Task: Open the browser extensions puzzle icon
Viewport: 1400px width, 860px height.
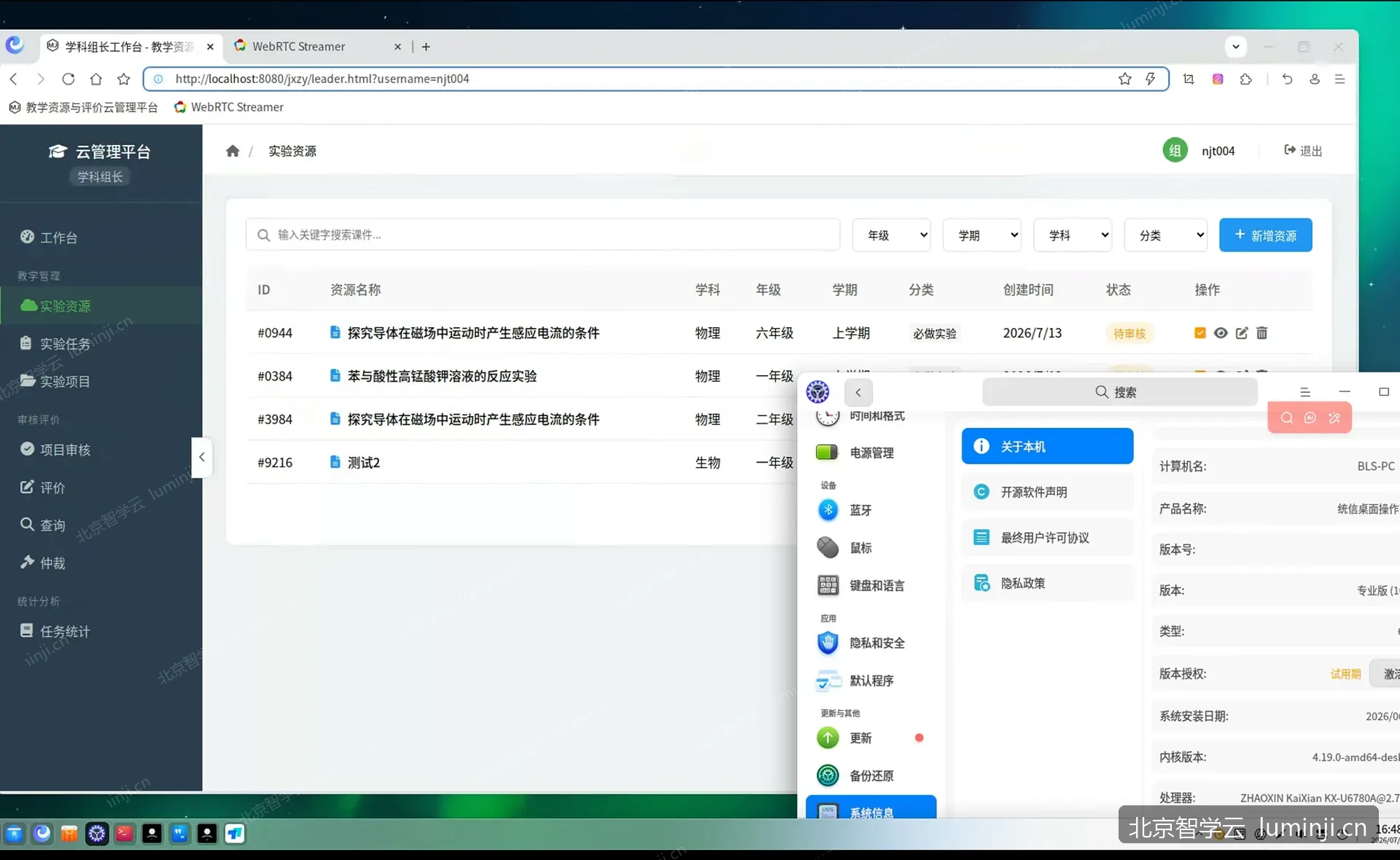Action: click(x=1246, y=79)
